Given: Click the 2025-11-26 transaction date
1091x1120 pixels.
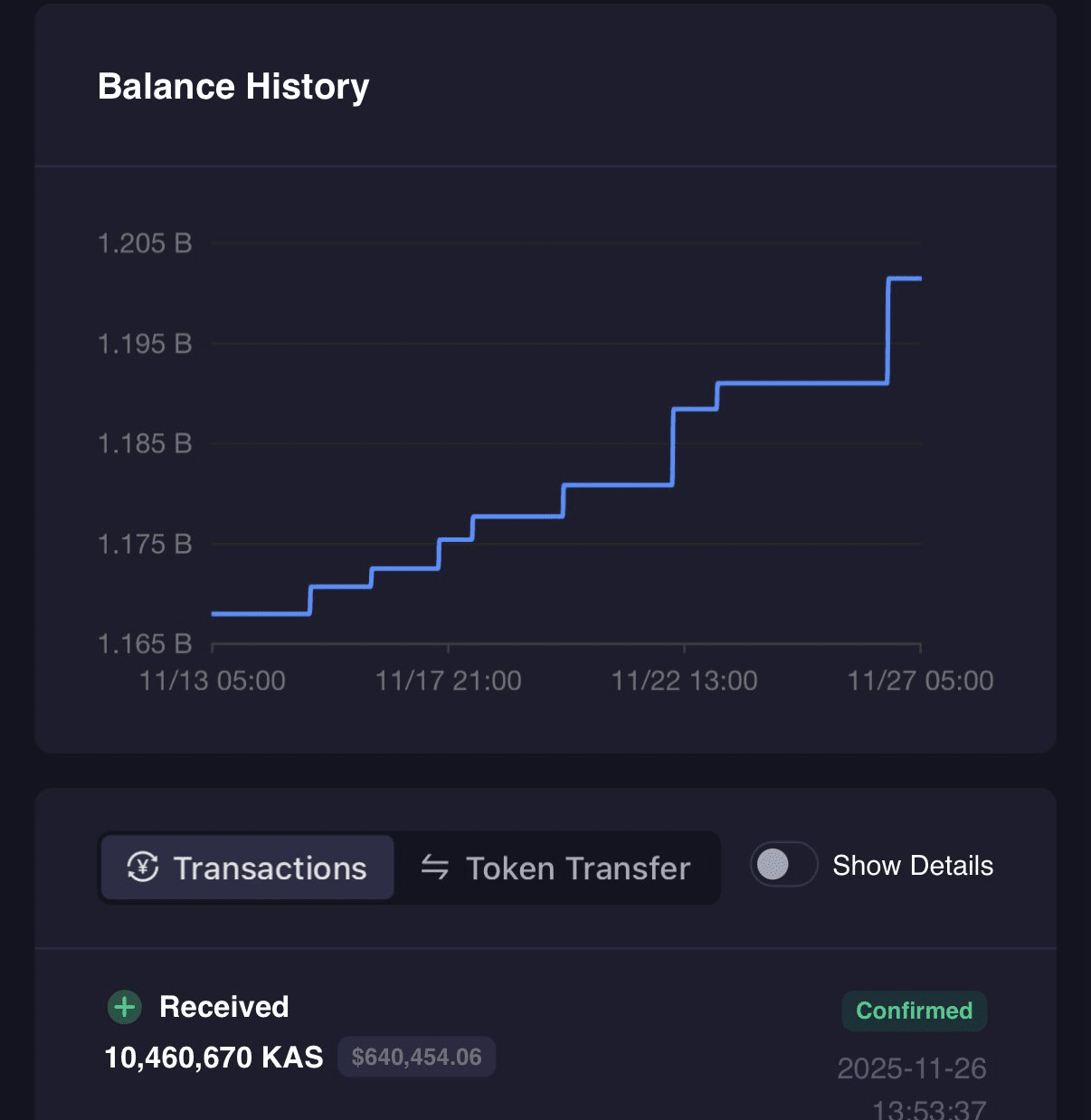Looking at the screenshot, I should point(911,1068).
